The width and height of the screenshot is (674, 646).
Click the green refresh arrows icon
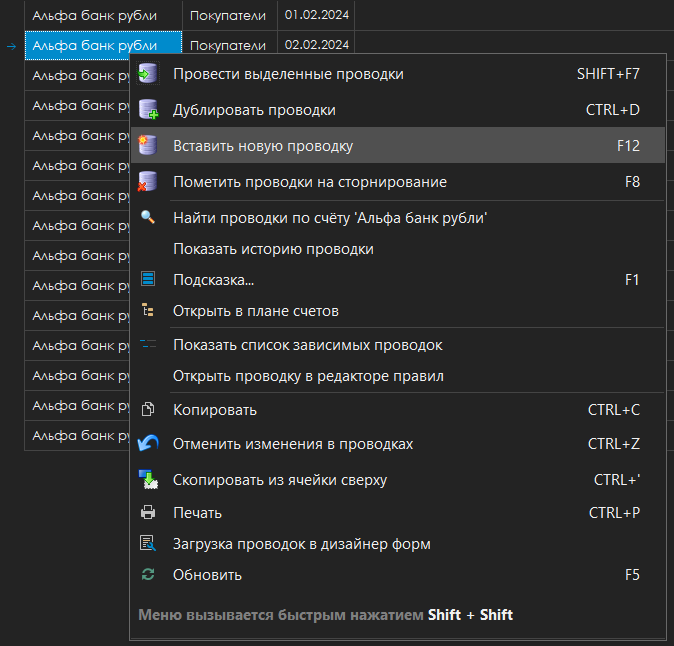coord(148,574)
